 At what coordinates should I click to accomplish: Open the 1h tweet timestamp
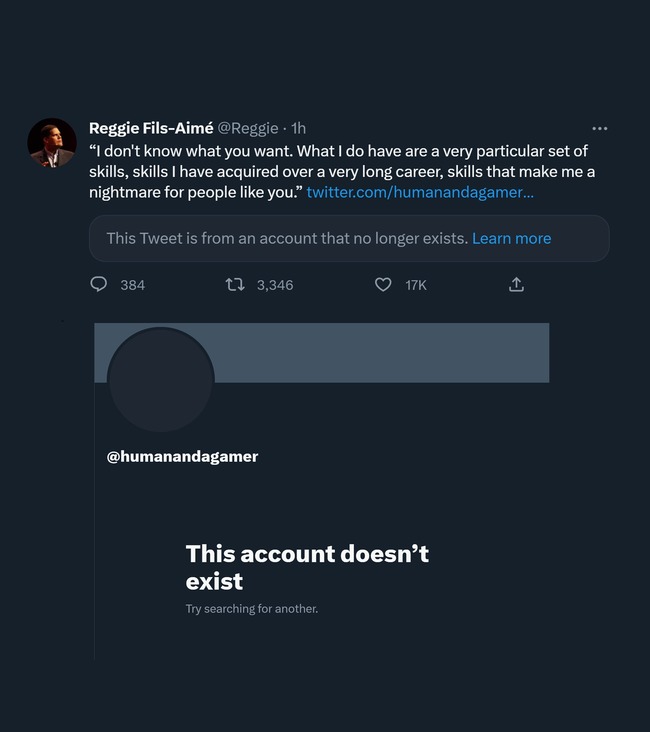point(298,128)
